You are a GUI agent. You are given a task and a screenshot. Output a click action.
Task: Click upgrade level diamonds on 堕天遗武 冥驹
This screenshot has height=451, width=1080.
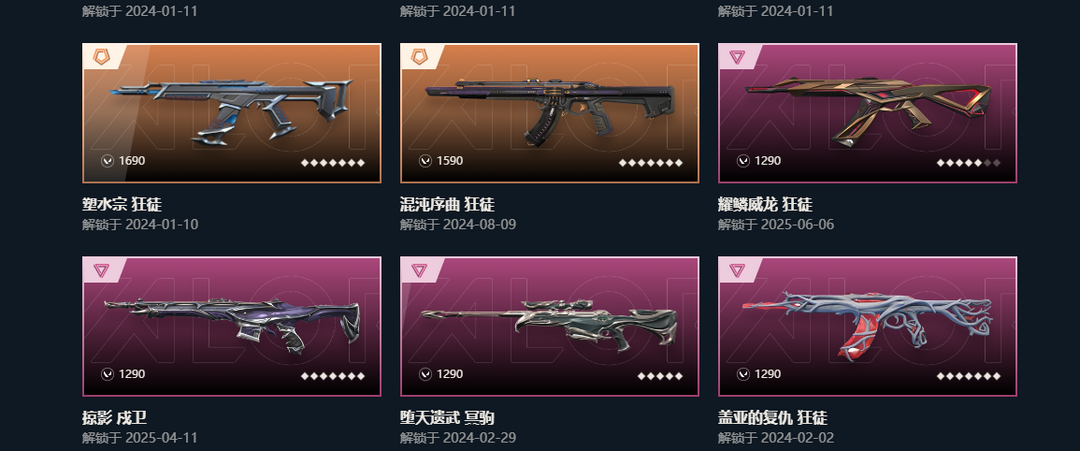(660, 377)
